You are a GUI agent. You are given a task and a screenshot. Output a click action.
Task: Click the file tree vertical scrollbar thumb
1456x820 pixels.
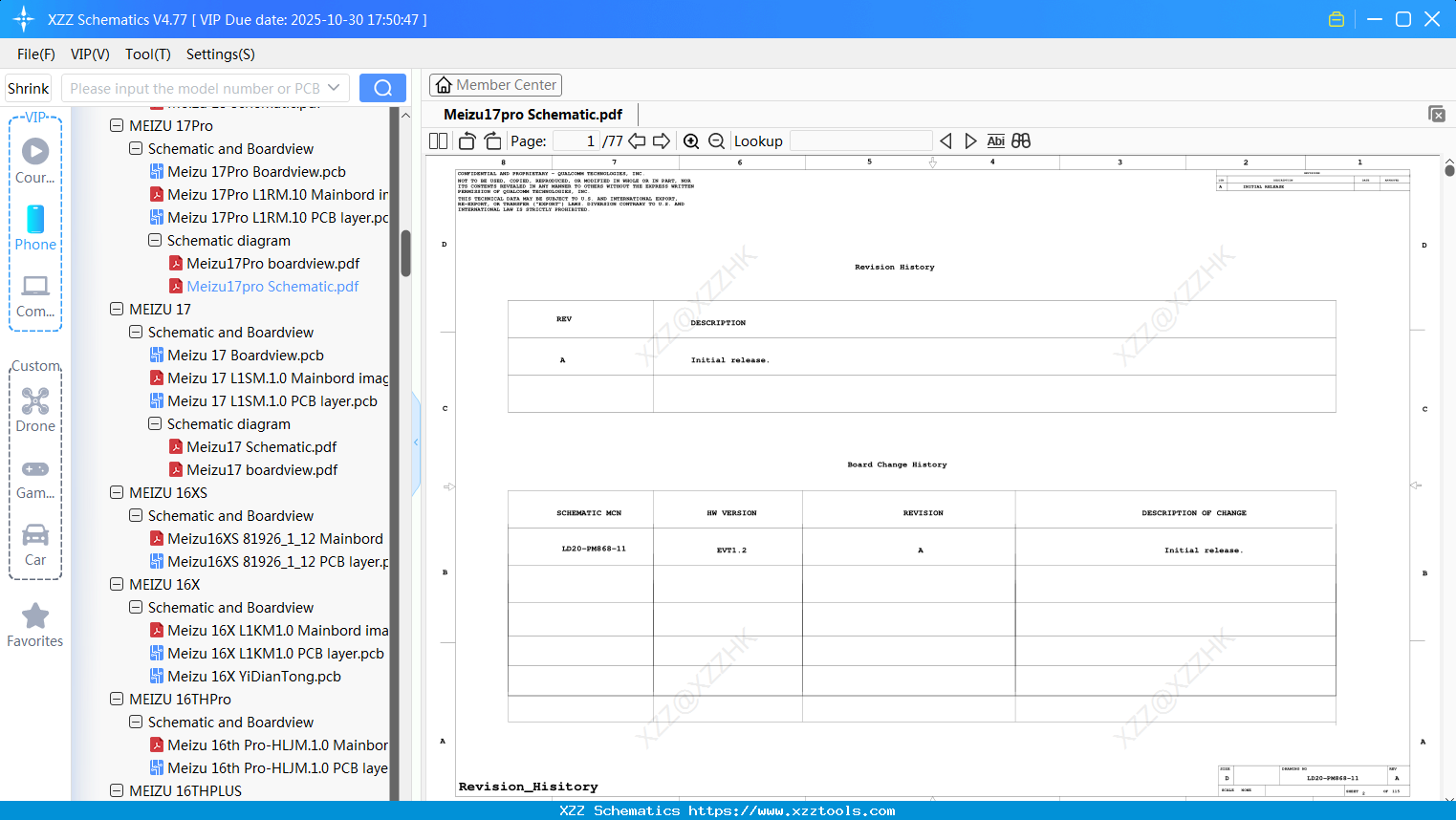coord(405,253)
